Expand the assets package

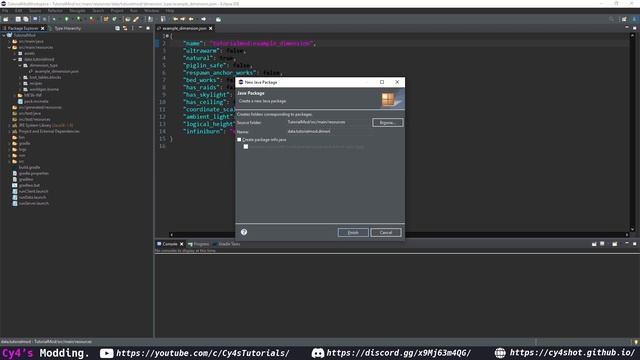(x=15, y=53)
